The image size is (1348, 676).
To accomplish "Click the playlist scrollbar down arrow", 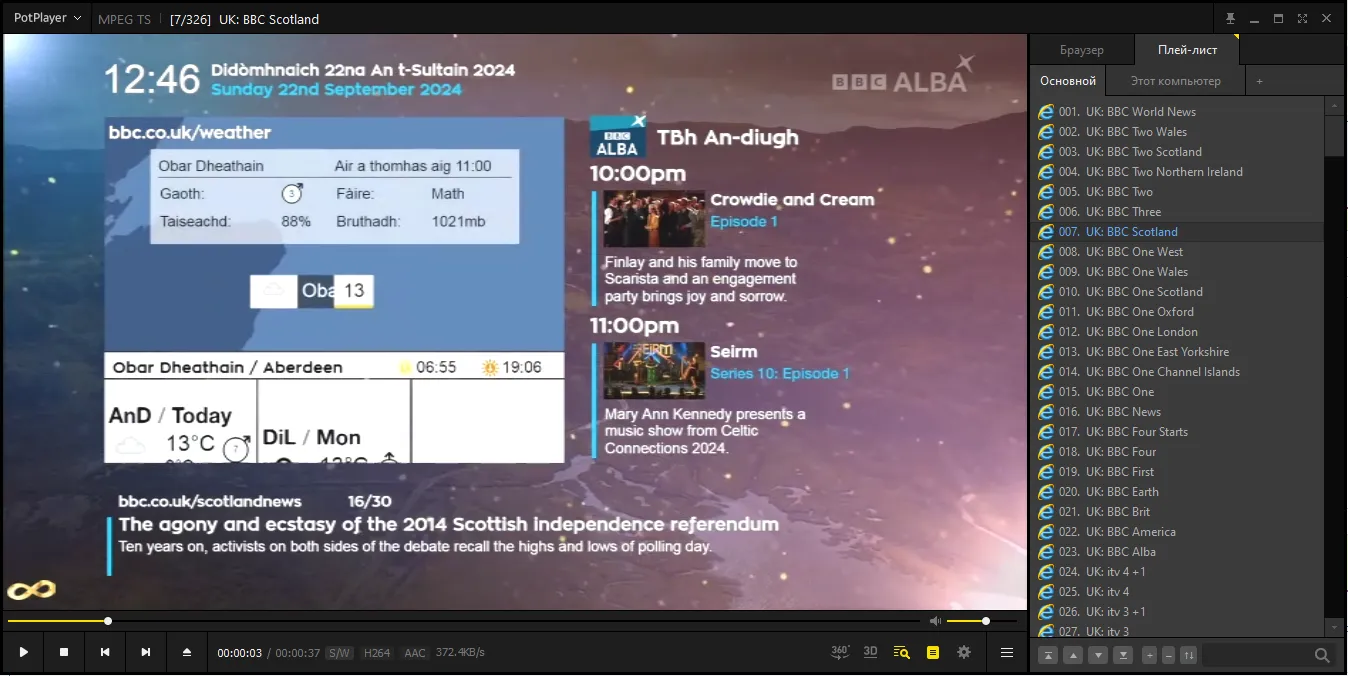I will pyautogui.click(x=1335, y=627).
